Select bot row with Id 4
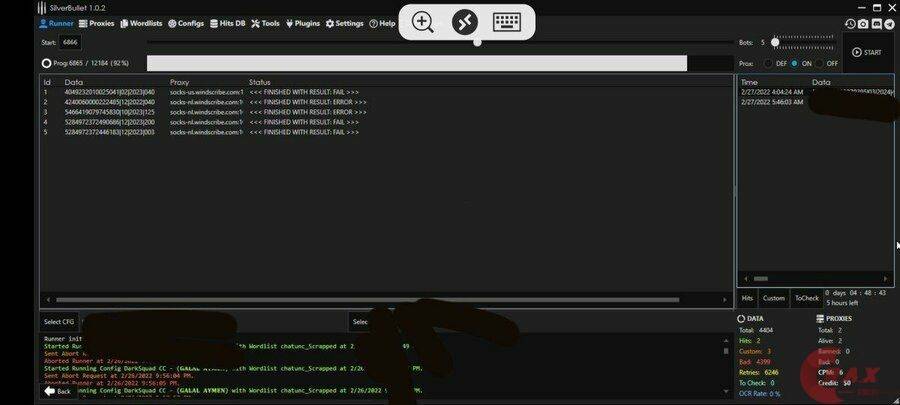The width and height of the screenshot is (900, 405). click(x=386, y=122)
